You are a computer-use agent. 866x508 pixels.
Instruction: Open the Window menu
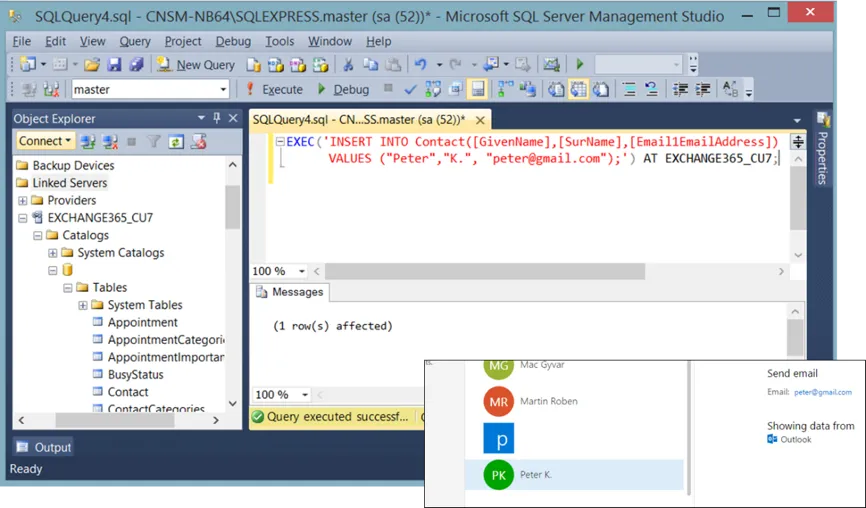pos(330,41)
